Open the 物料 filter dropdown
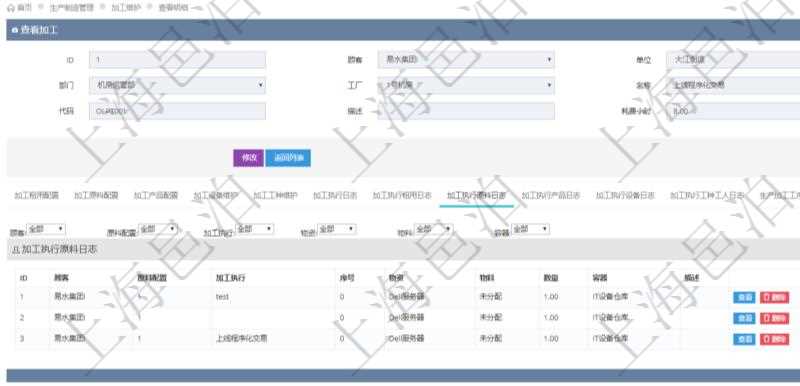 (433, 229)
